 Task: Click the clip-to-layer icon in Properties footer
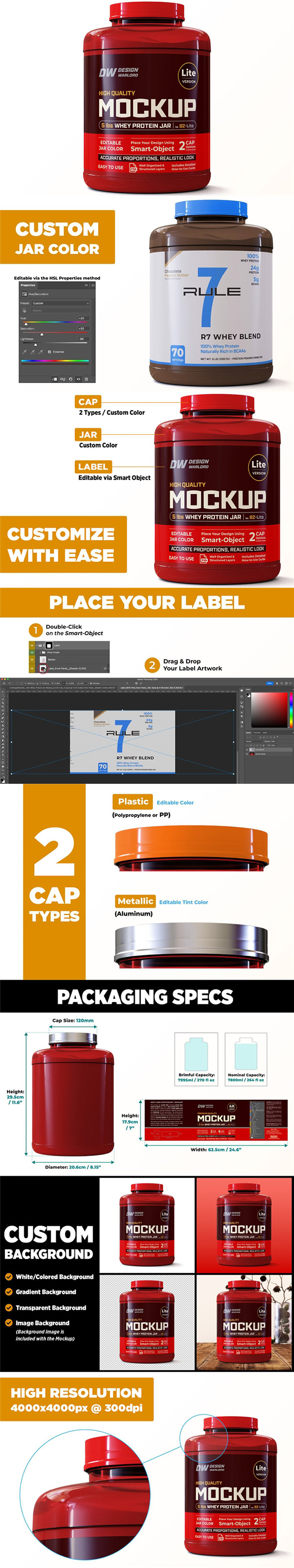coord(55,379)
